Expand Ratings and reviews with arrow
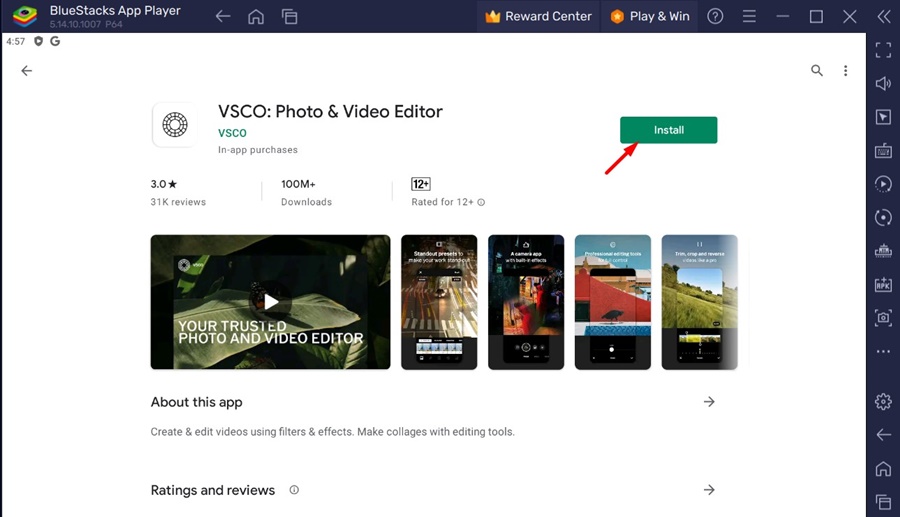 (x=709, y=489)
